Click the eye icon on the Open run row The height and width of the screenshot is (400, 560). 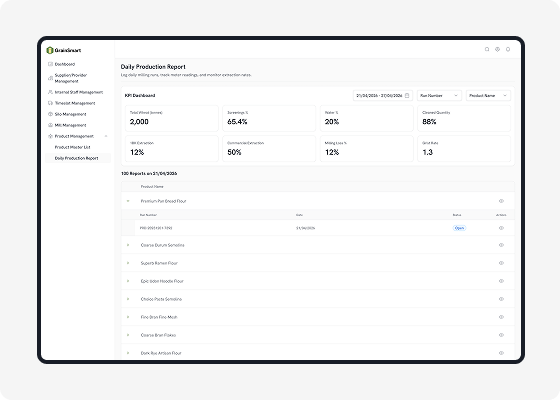tap(501, 228)
